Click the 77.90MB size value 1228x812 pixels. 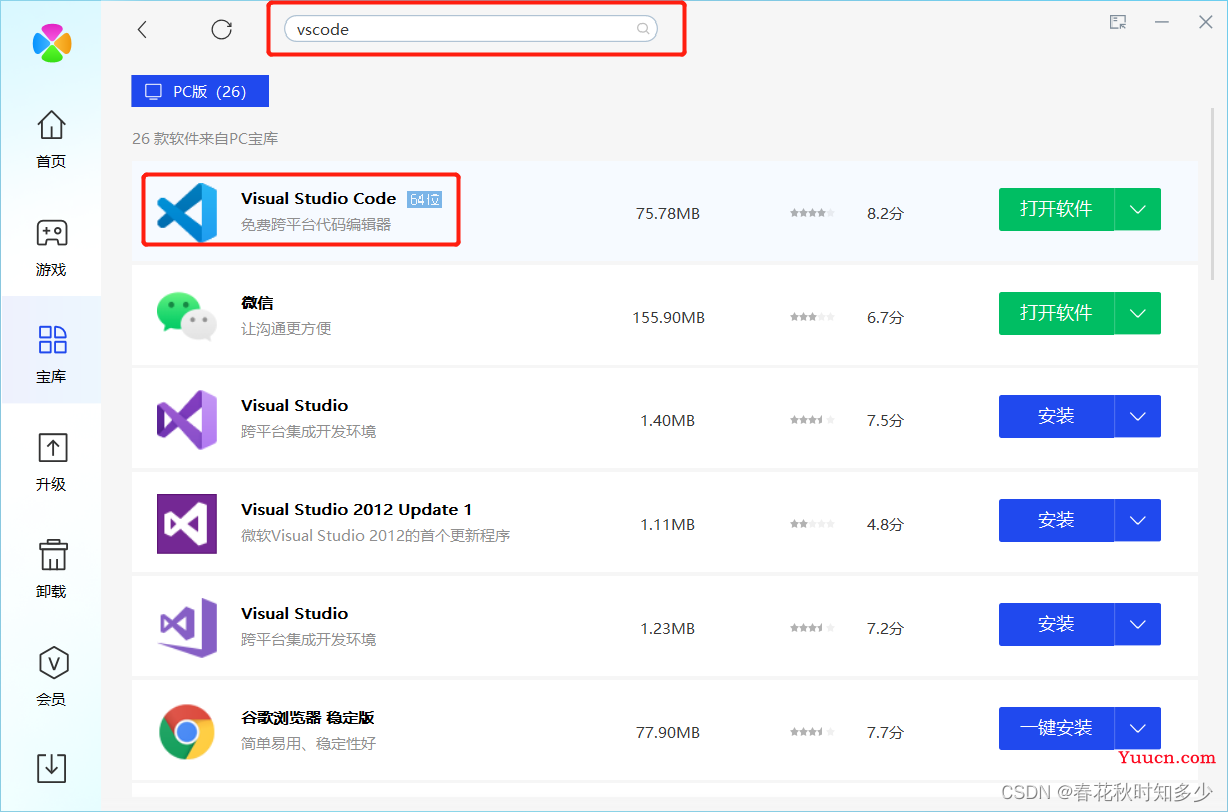668,732
